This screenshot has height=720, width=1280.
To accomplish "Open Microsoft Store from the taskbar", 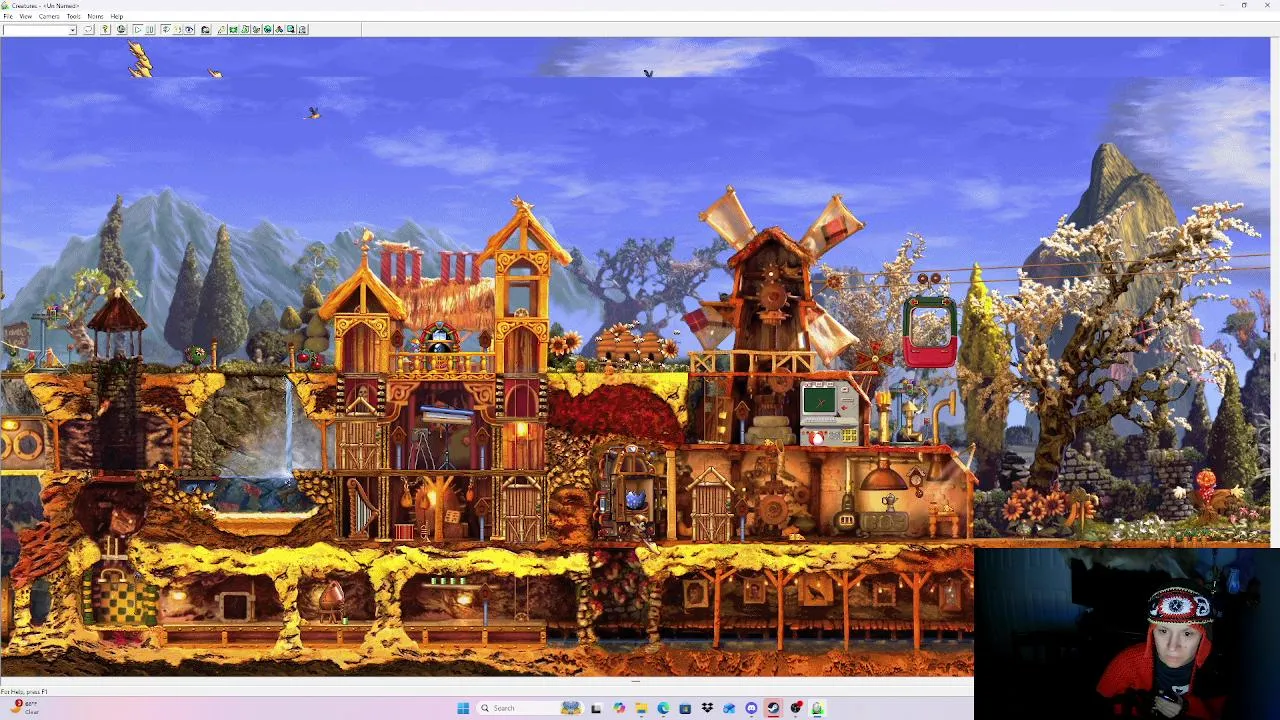I will (x=685, y=708).
